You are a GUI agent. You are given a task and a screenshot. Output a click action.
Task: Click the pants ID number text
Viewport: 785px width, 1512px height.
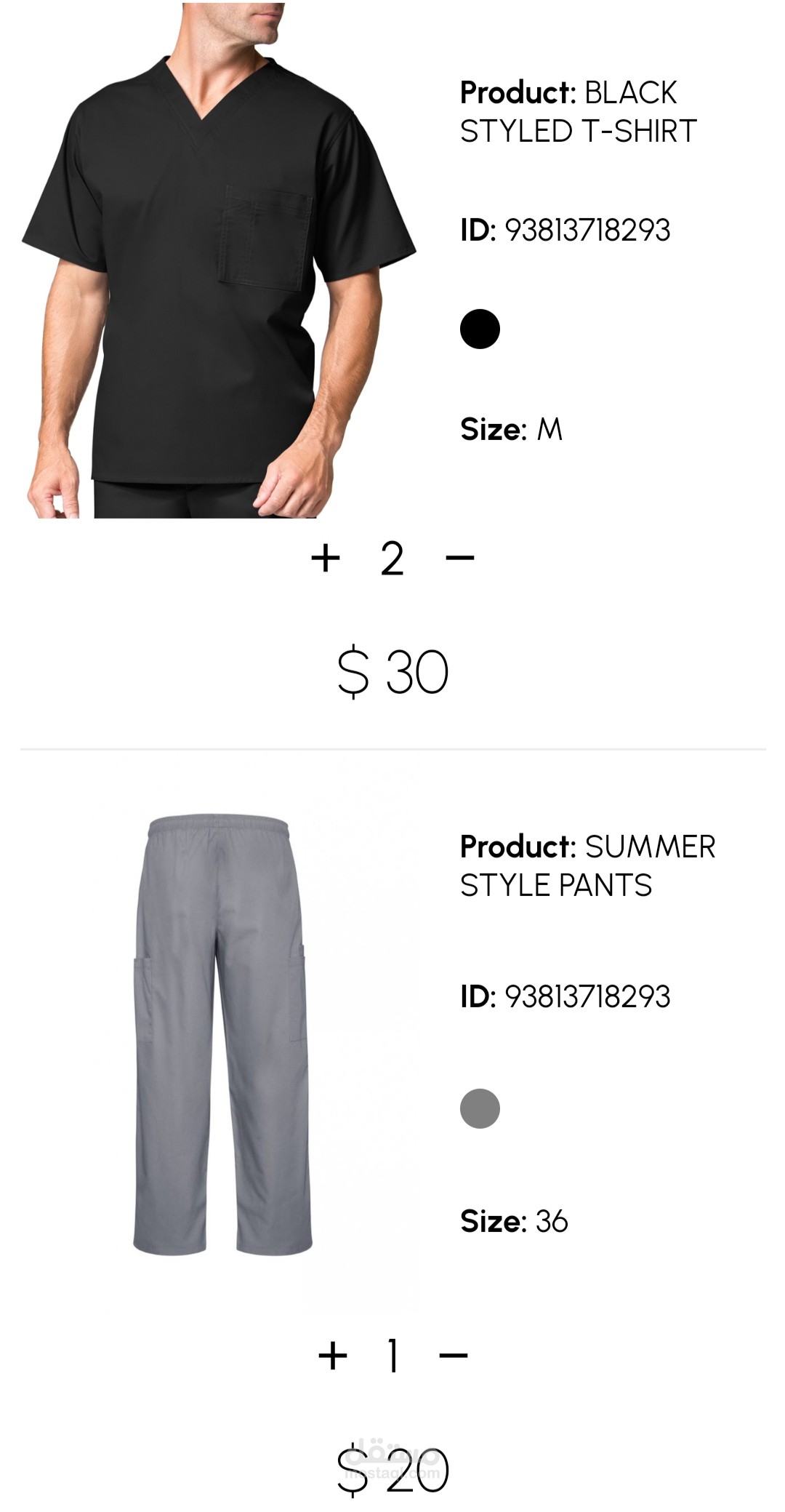(x=587, y=996)
